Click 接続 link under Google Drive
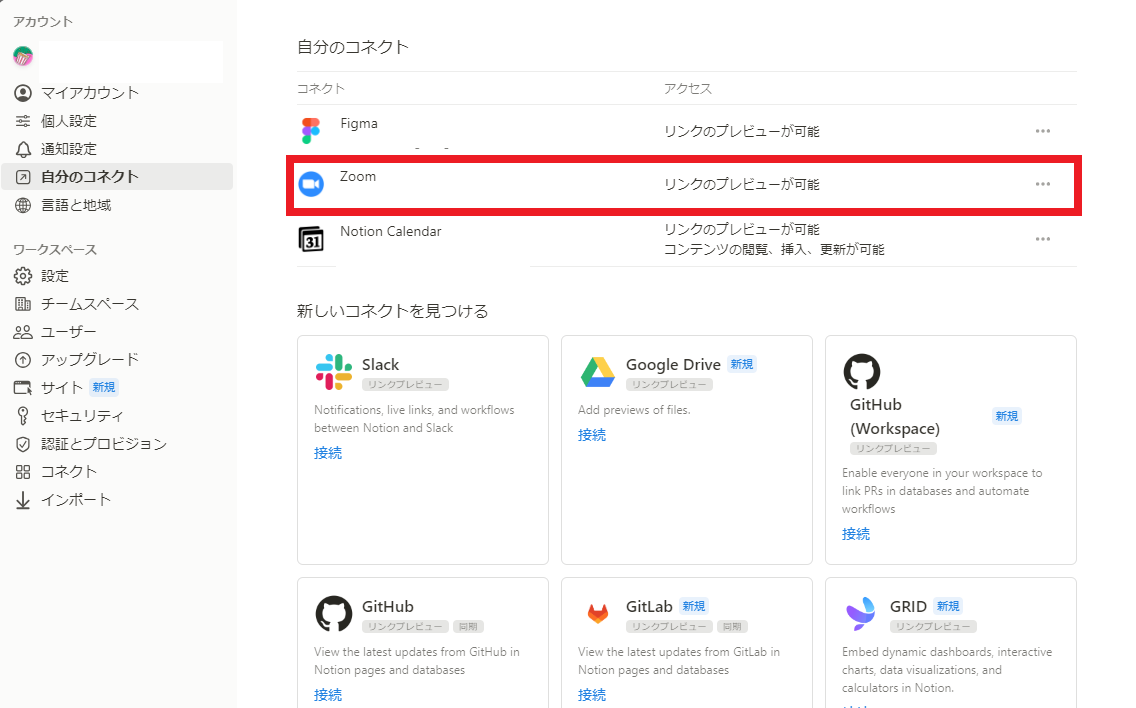The width and height of the screenshot is (1136, 708). click(592, 435)
